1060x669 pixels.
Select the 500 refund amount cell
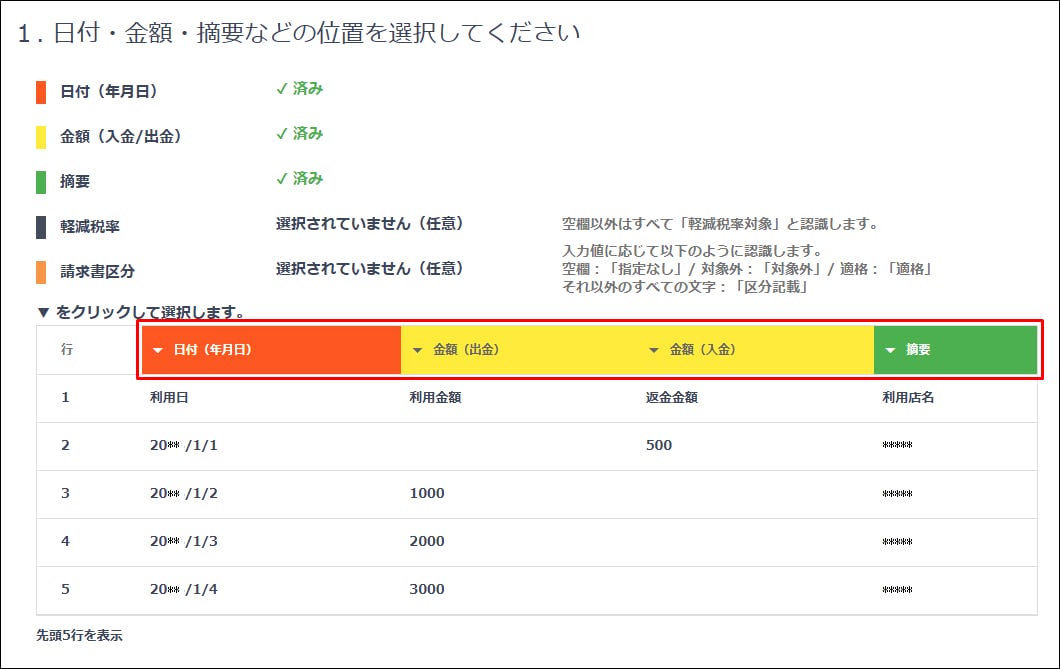(x=659, y=445)
